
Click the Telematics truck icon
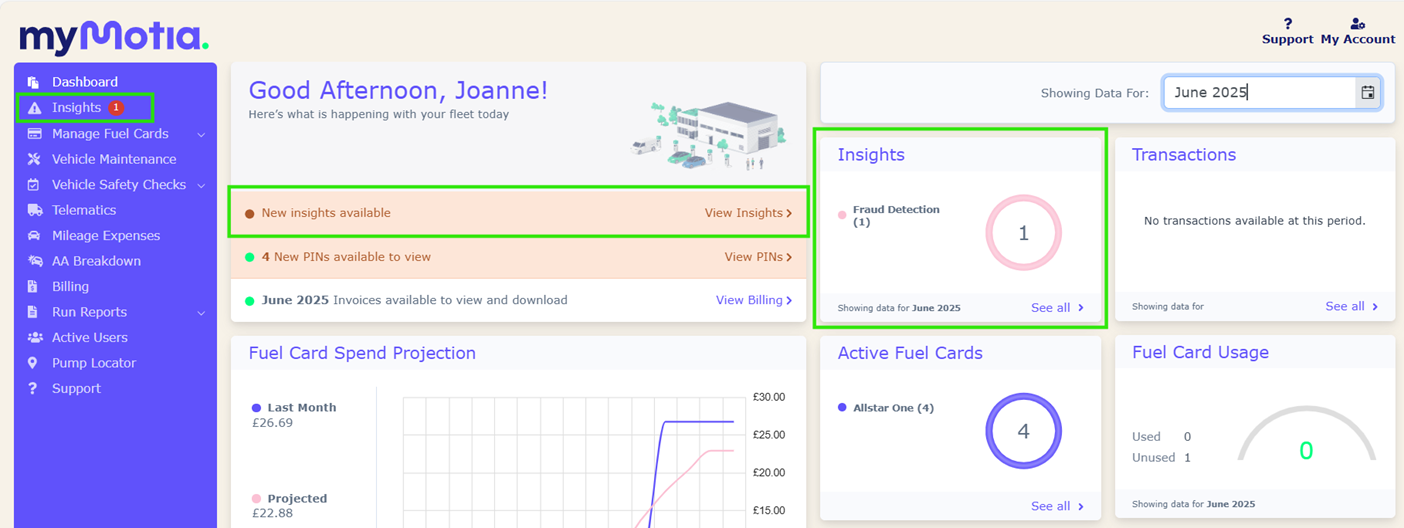(x=34, y=210)
